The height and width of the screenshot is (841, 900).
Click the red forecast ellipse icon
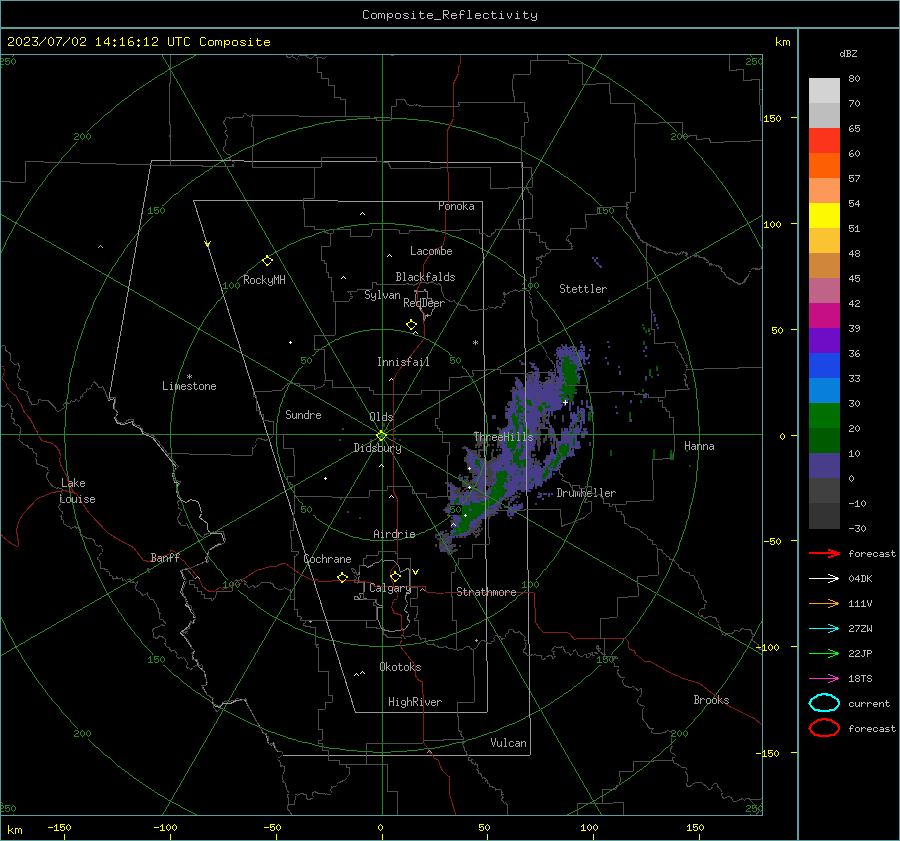824,728
